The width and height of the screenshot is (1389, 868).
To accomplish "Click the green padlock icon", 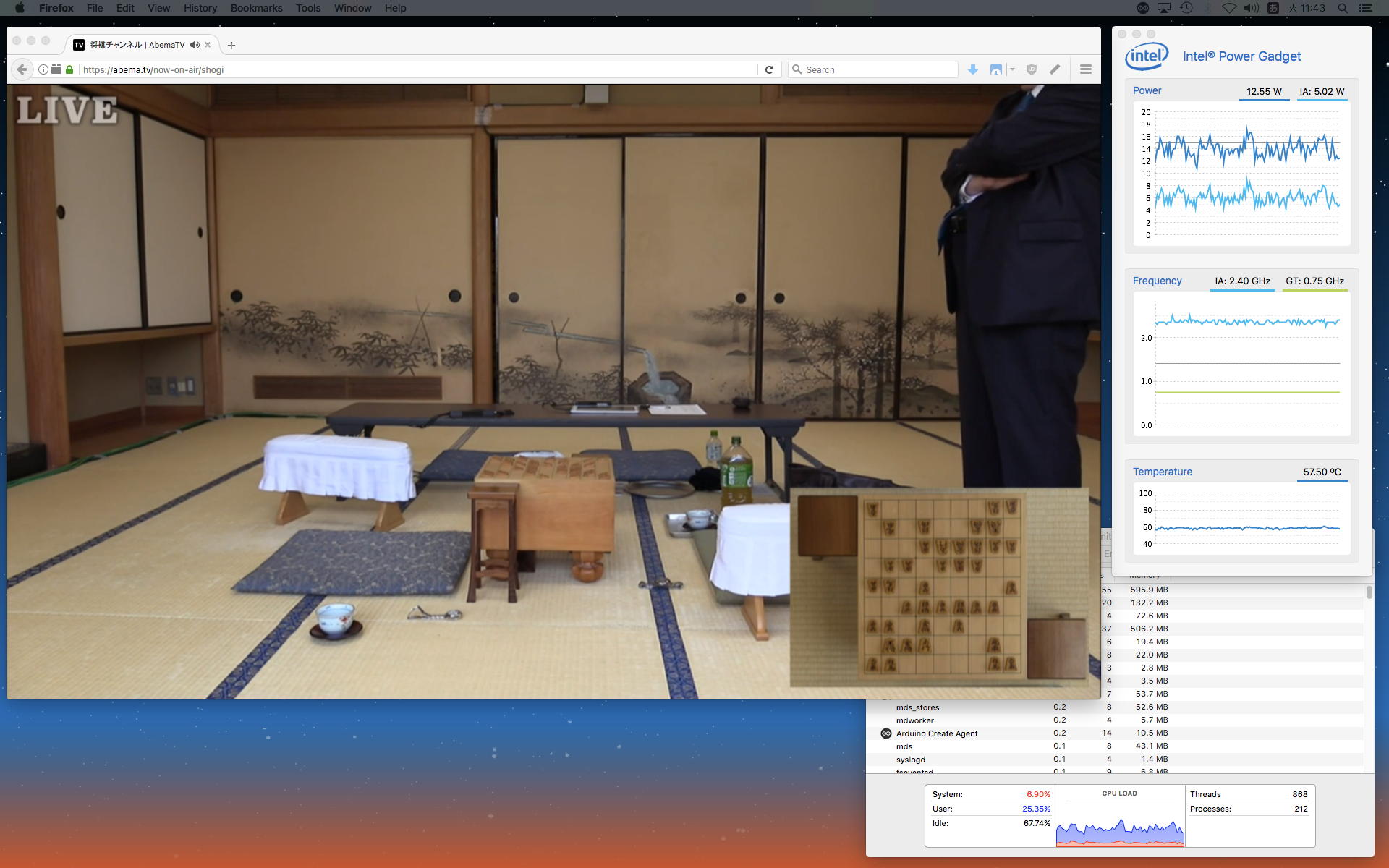I will (69, 69).
